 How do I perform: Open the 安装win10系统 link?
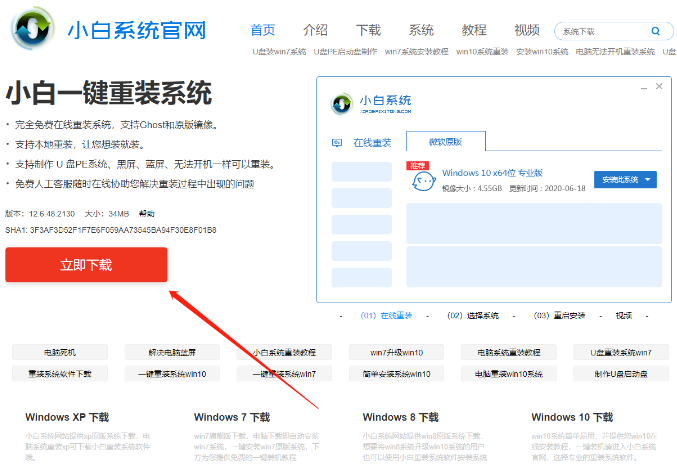[x=542, y=52]
